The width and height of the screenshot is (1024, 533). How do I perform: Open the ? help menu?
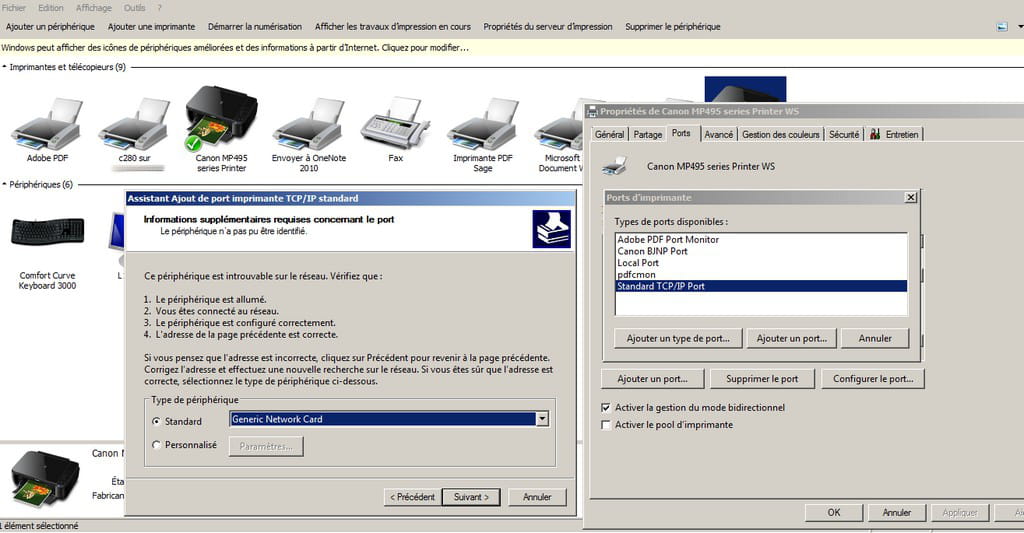pos(159,8)
